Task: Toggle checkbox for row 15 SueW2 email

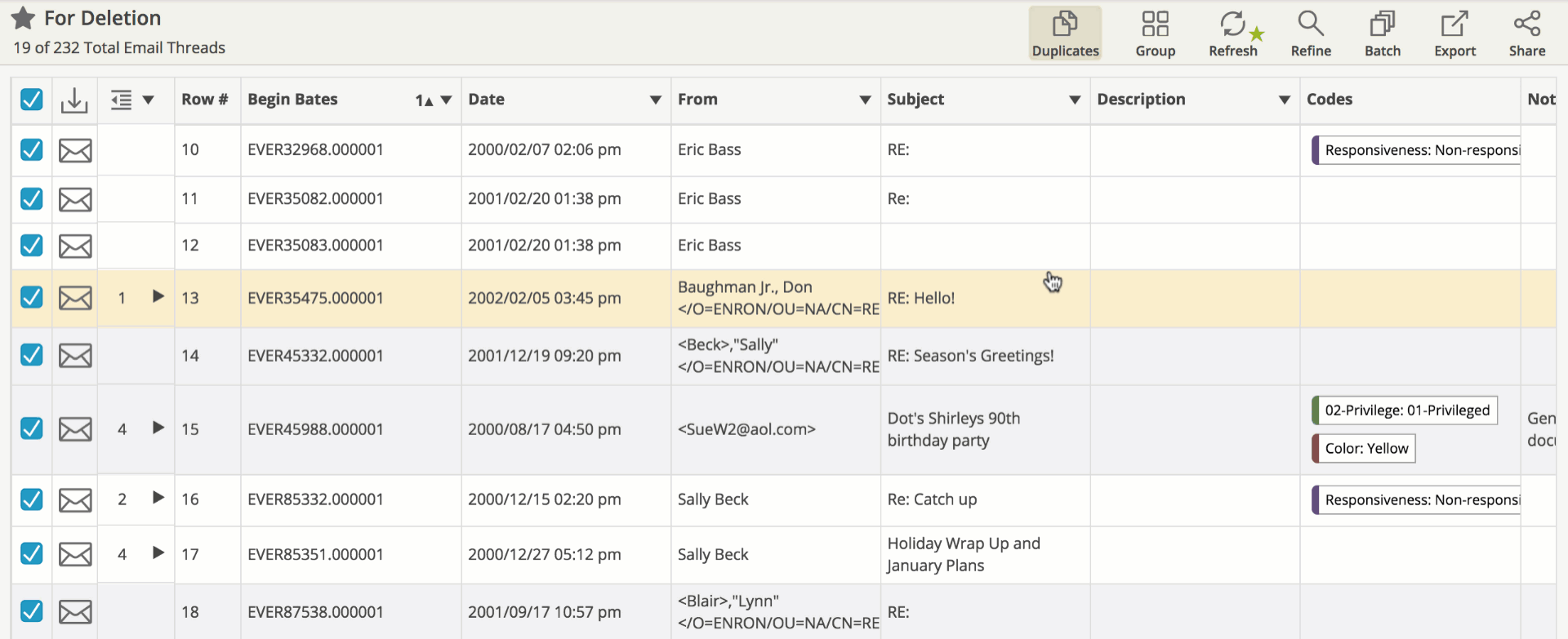Action: [31, 428]
